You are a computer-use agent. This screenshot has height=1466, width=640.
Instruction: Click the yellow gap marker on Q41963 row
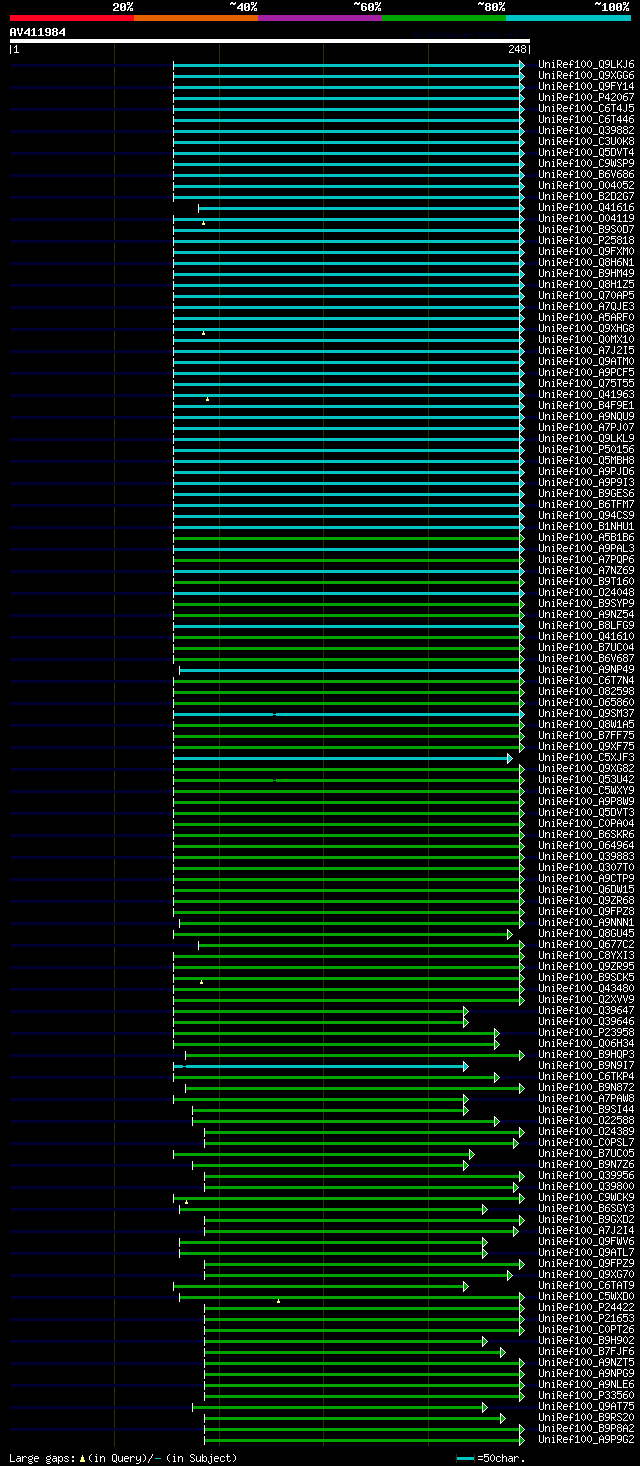pyautogui.click(x=207, y=399)
